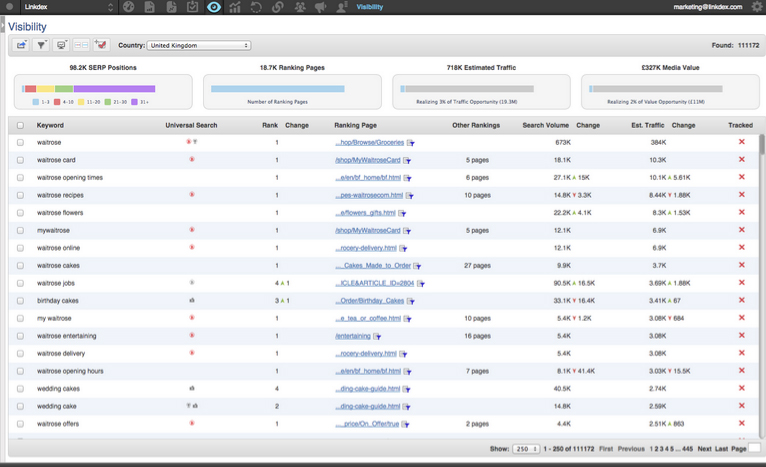This screenshot has width=766, height=467.
Task: Check the box for wedding cake
Action: (20, 406)
